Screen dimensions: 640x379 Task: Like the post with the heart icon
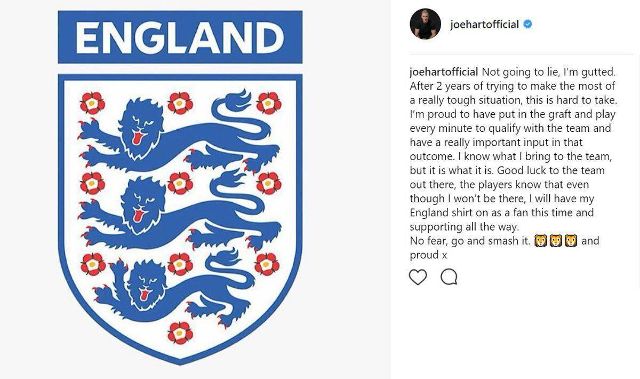click(x=418, y=277)
